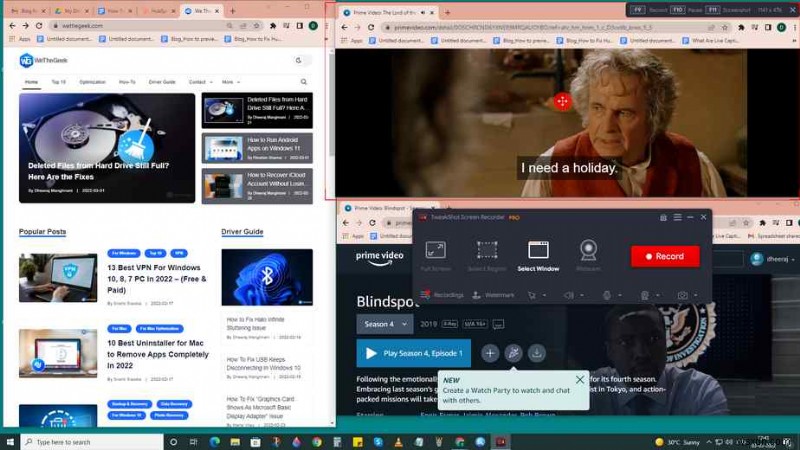Open How to Run Android Apps article card
800x450 pixels.
point(257,148)
